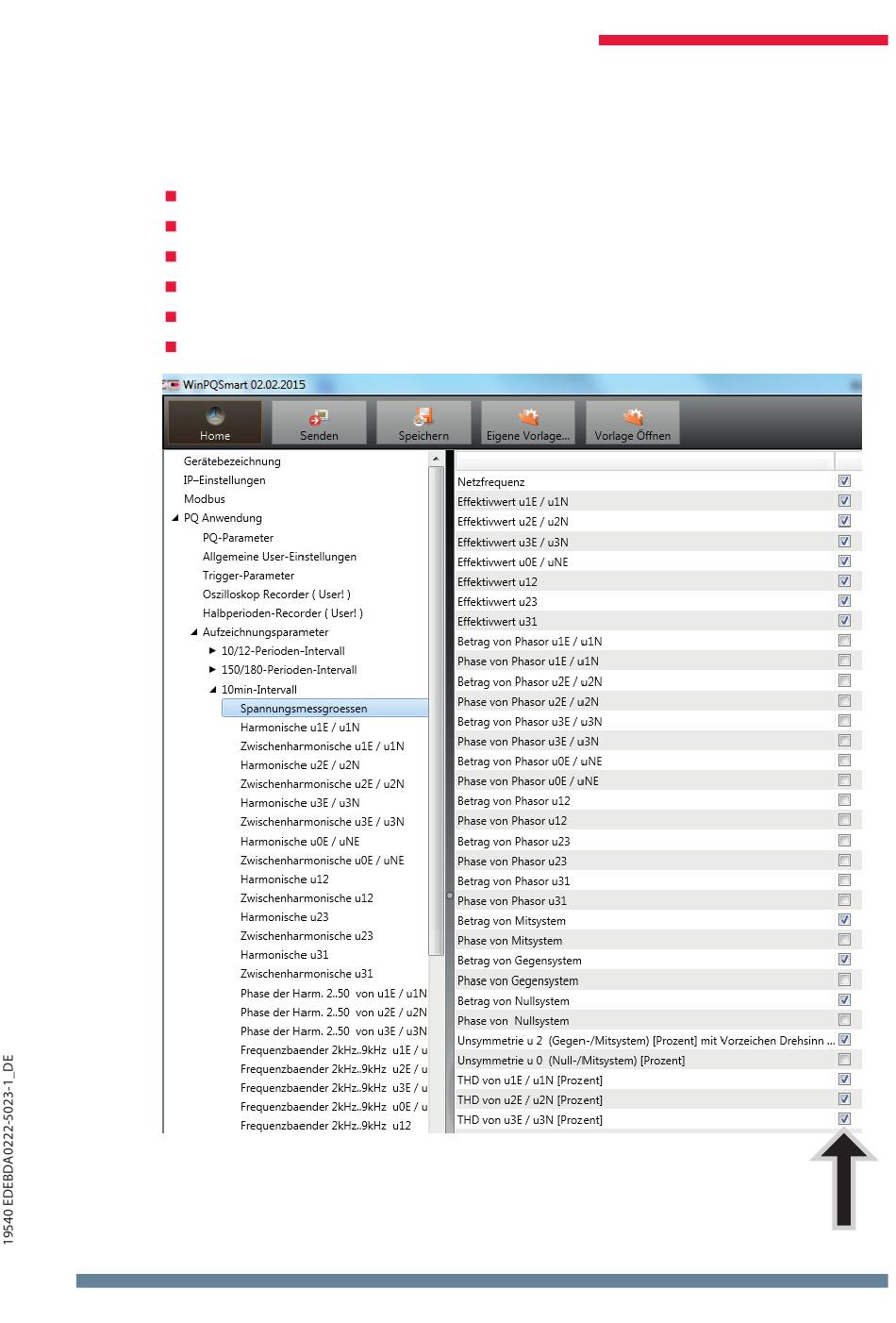The height and width of the screenshot is (1323, 896).
Task: Disable Betrag von Mitsystem checkbox
Action: click(x=844, y=920)
